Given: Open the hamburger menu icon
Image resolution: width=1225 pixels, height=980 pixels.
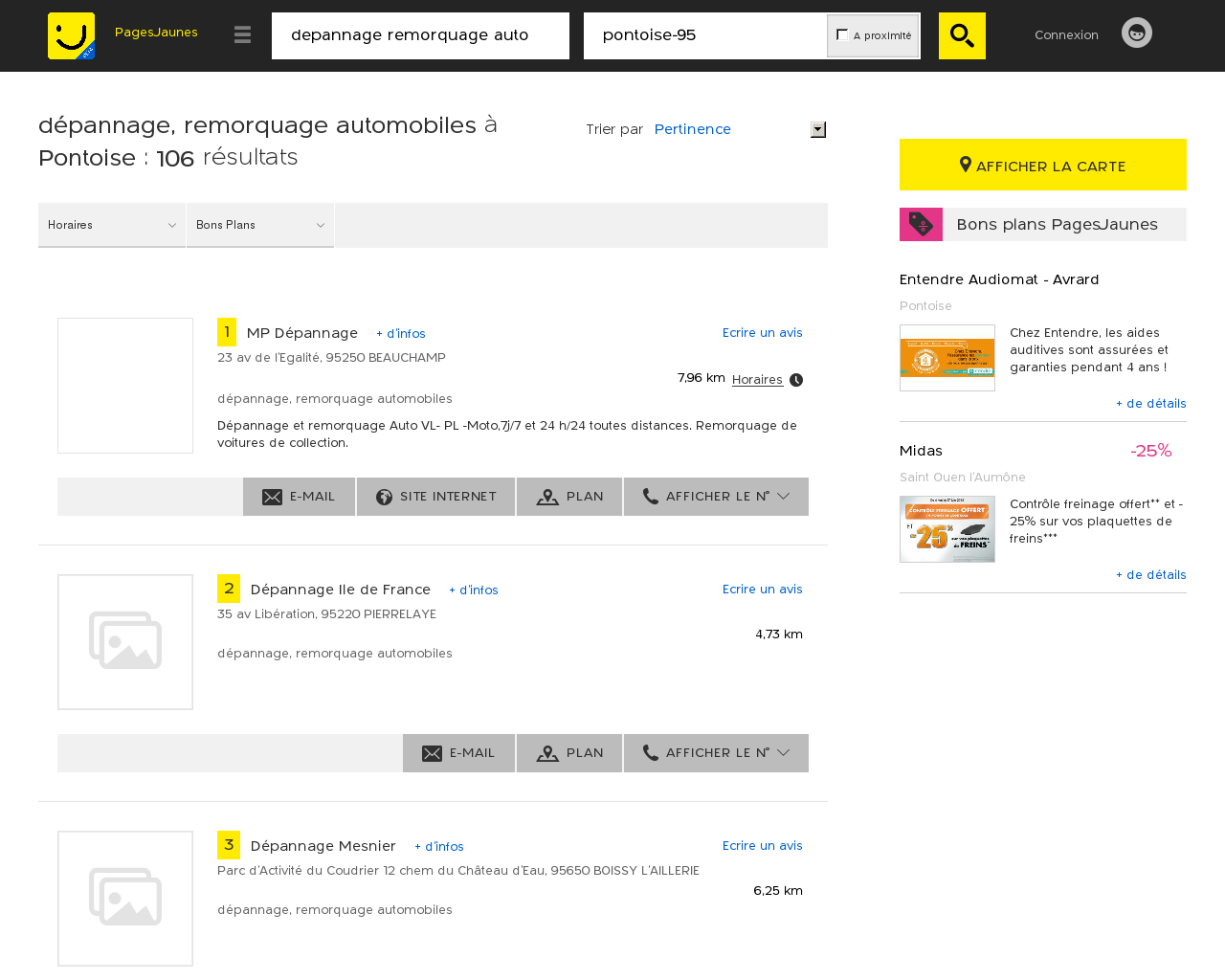Looking at the screenshot, I should tap(242, 35).
